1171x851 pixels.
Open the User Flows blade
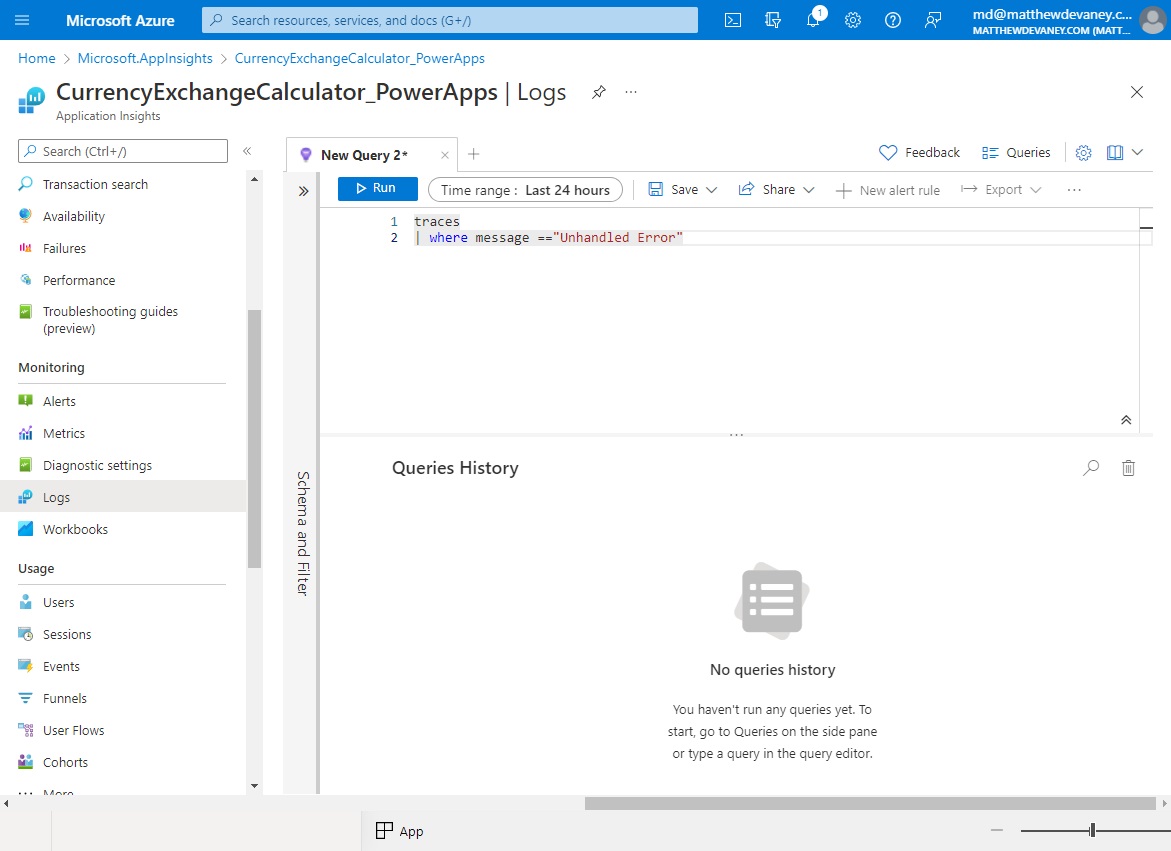pos(73,730)
